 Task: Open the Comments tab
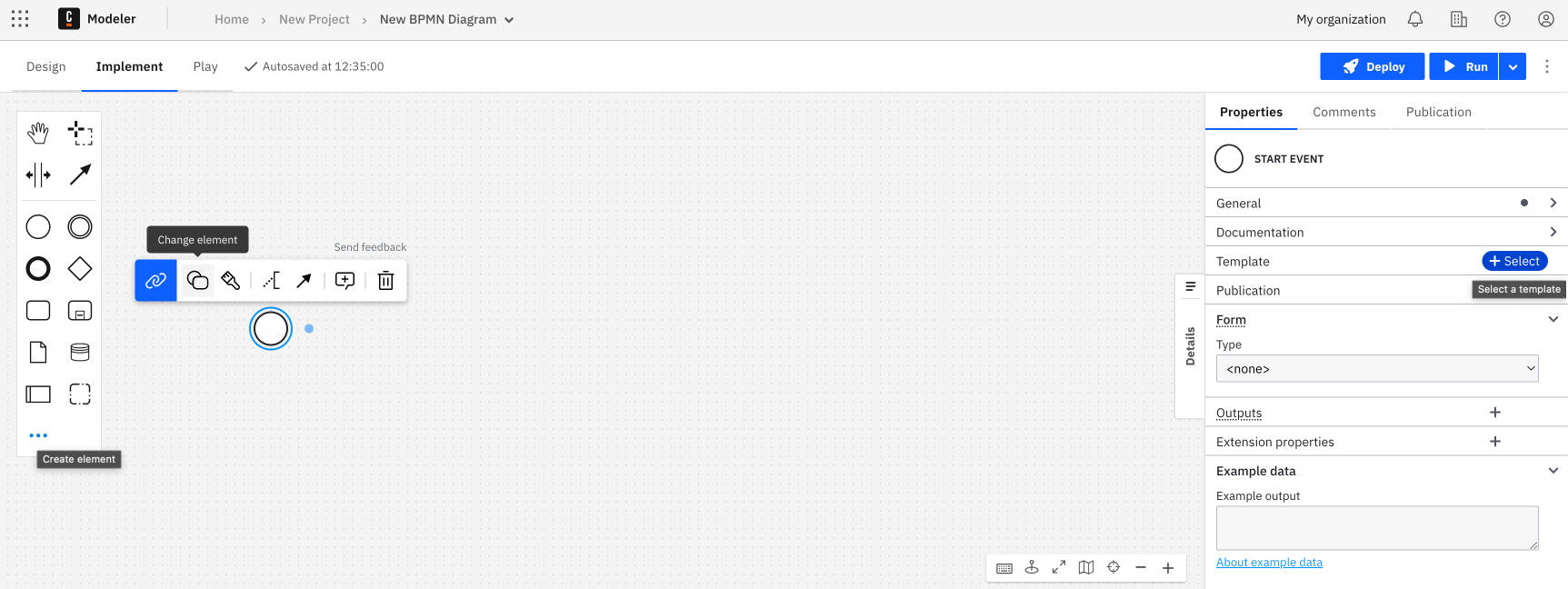[1343, 112]
